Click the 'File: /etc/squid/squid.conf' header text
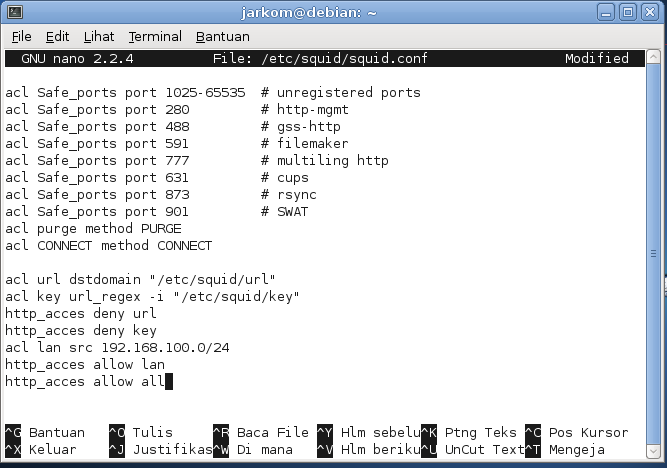 (x=320, y=58)
